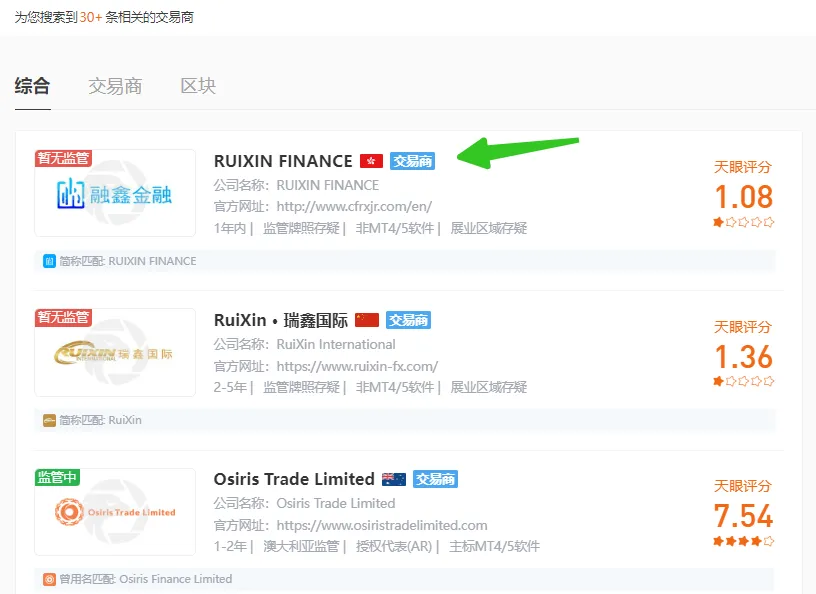Visit https://www.ruixin-fx.com/ website link

357,366
